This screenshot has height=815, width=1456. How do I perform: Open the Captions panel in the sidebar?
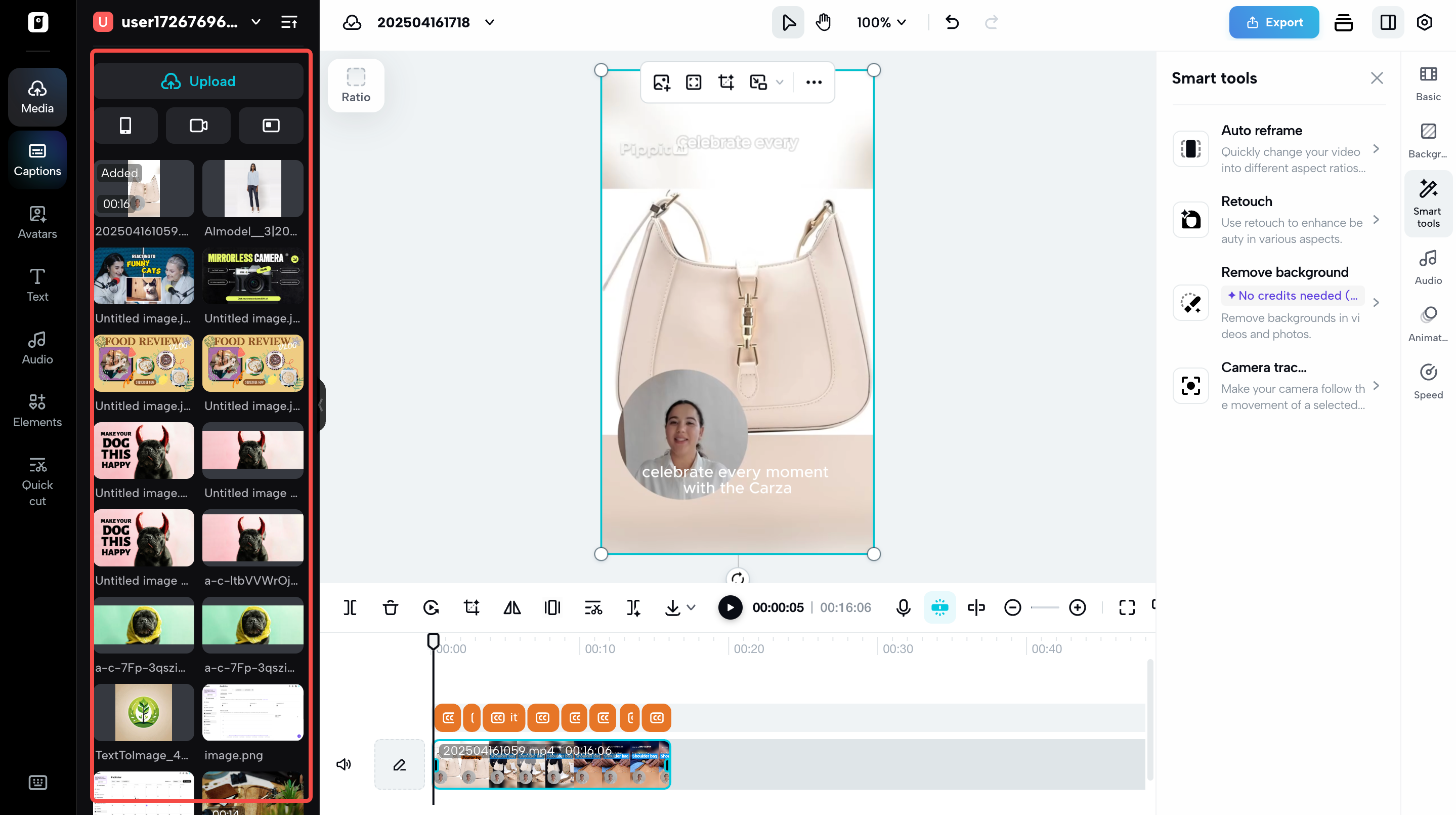click(x=37, y=160)
